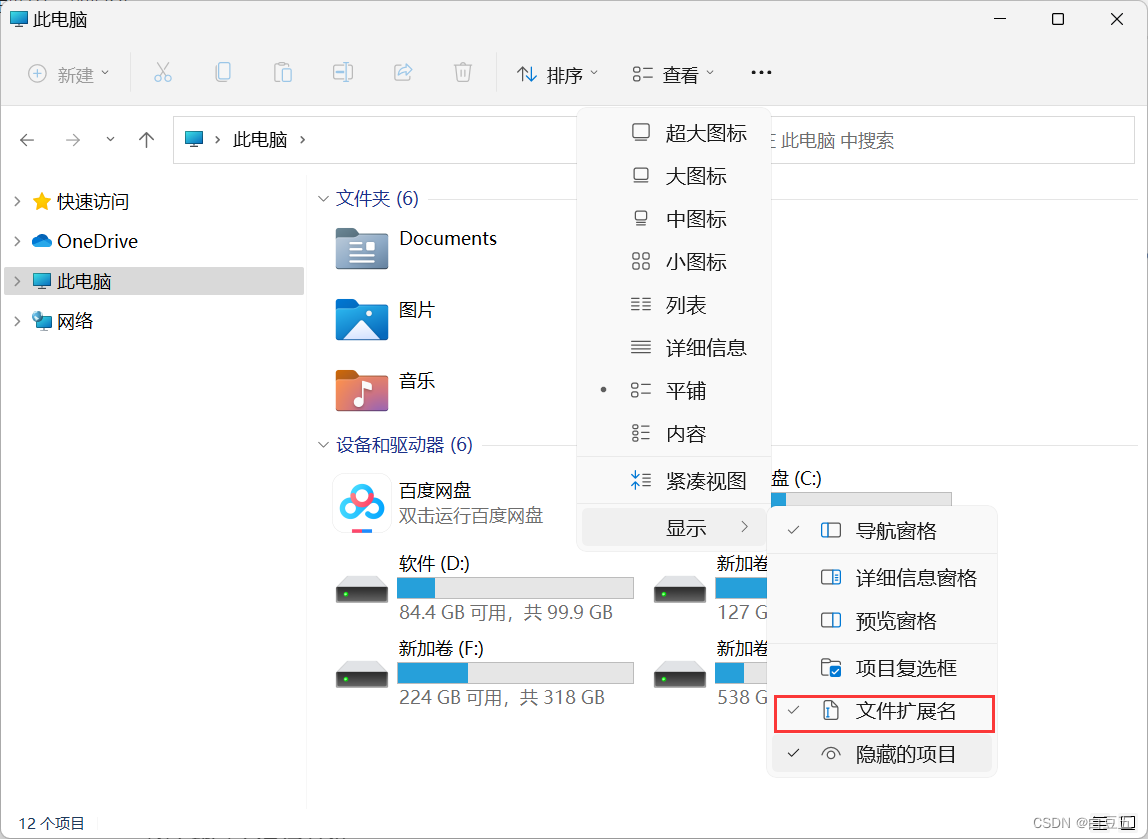
Task: Choose 大图标 large icons view
Action: 674,176
